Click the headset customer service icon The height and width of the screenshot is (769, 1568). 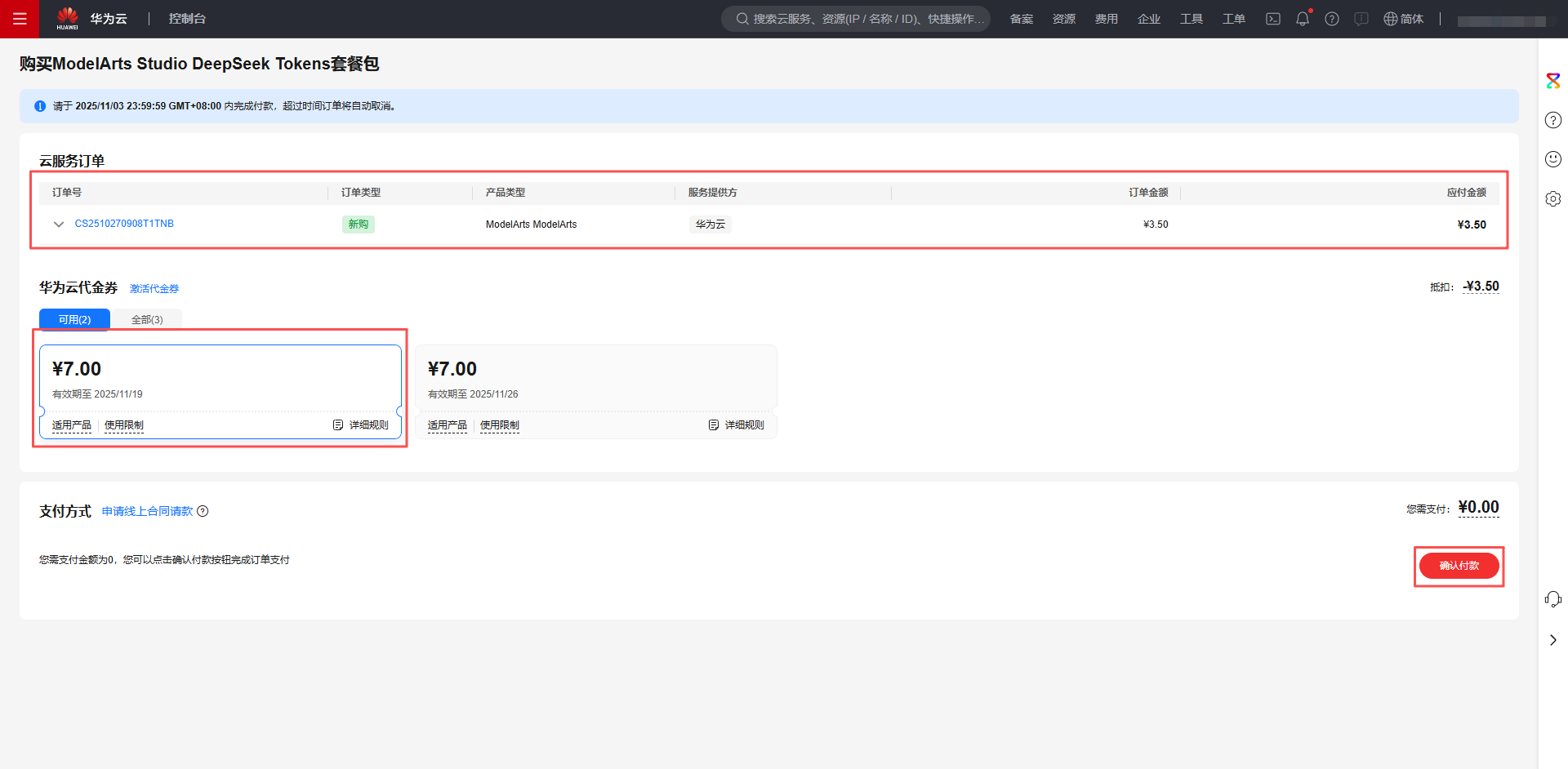click(x=1552, y=600)
